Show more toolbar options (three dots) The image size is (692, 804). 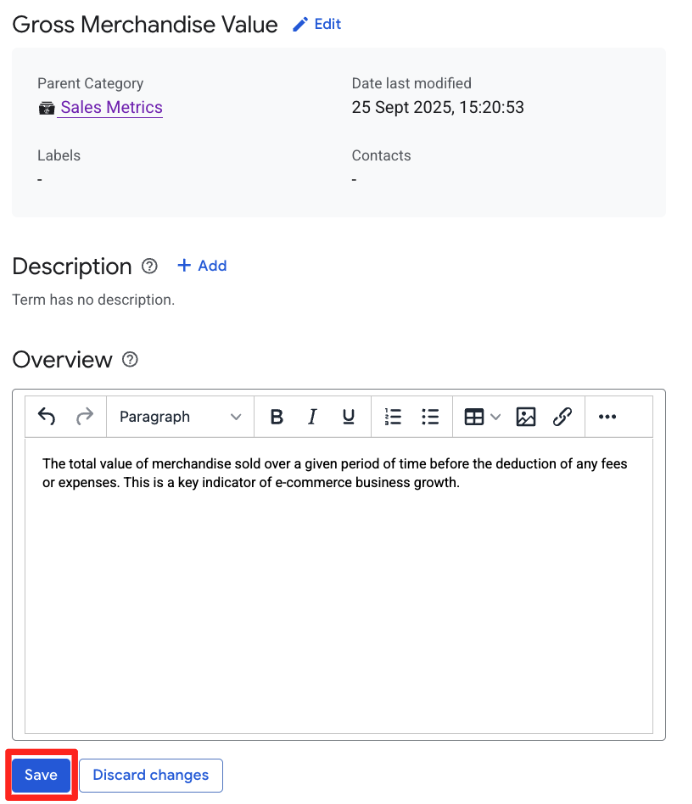click(607, 417)
